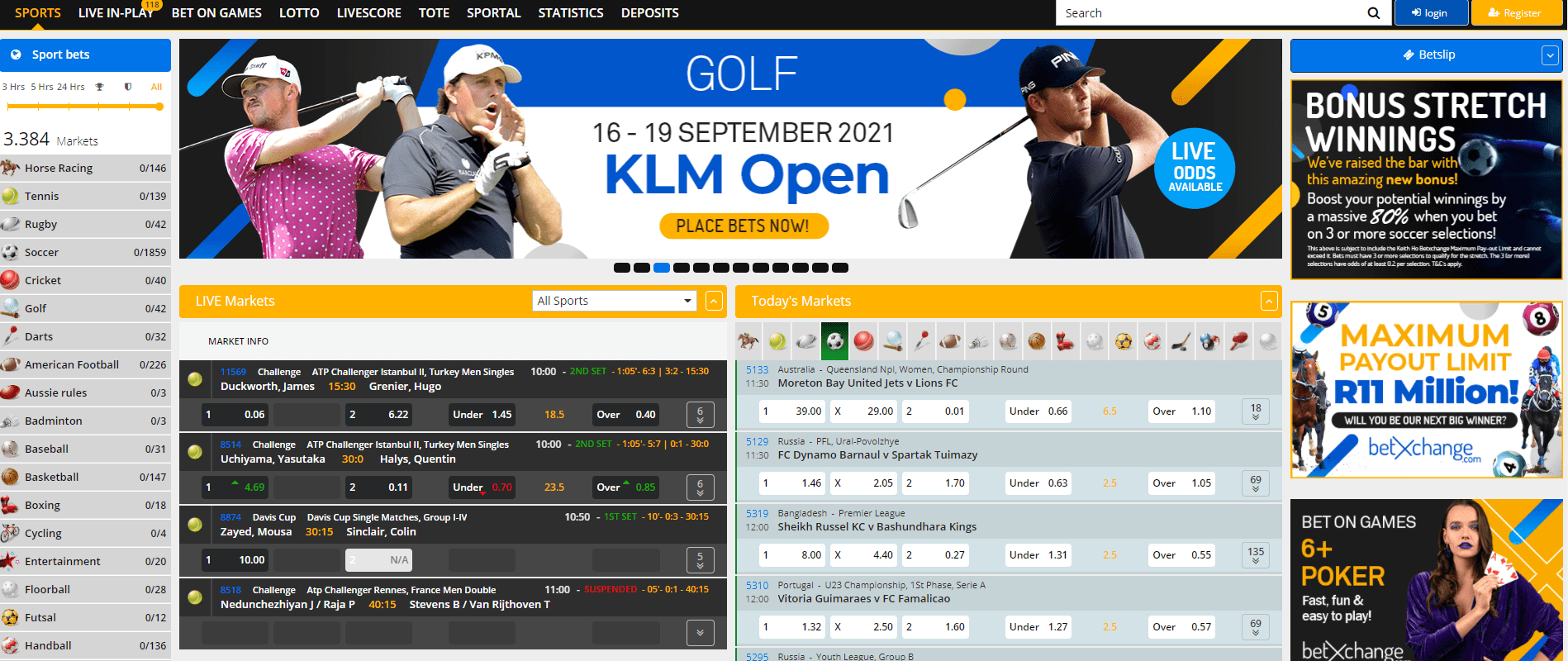The width and height of the screenshot is (1568, 661).
Task: Select badminton shuttlecock icon in Today's Markets
Action: click(x=979, y=341)
